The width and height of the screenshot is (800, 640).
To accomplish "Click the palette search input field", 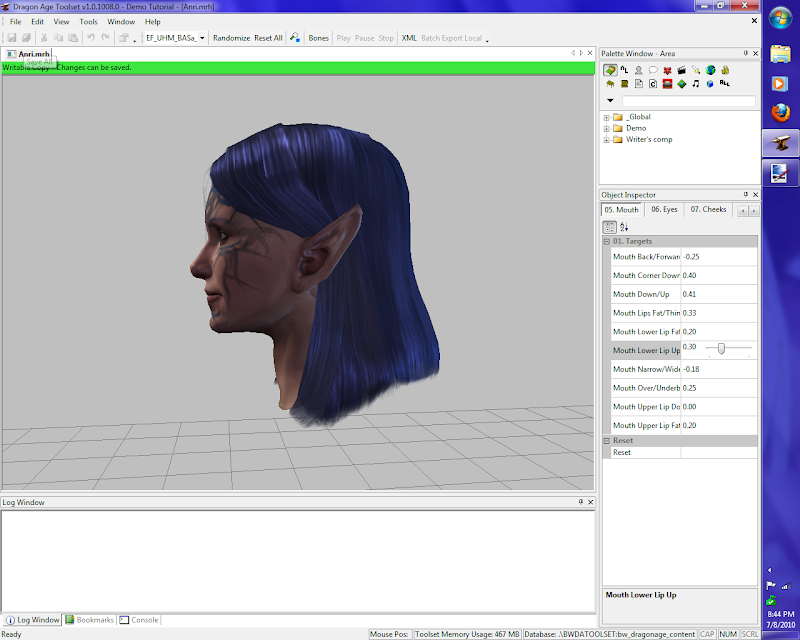I will click(x=688, y=101).
